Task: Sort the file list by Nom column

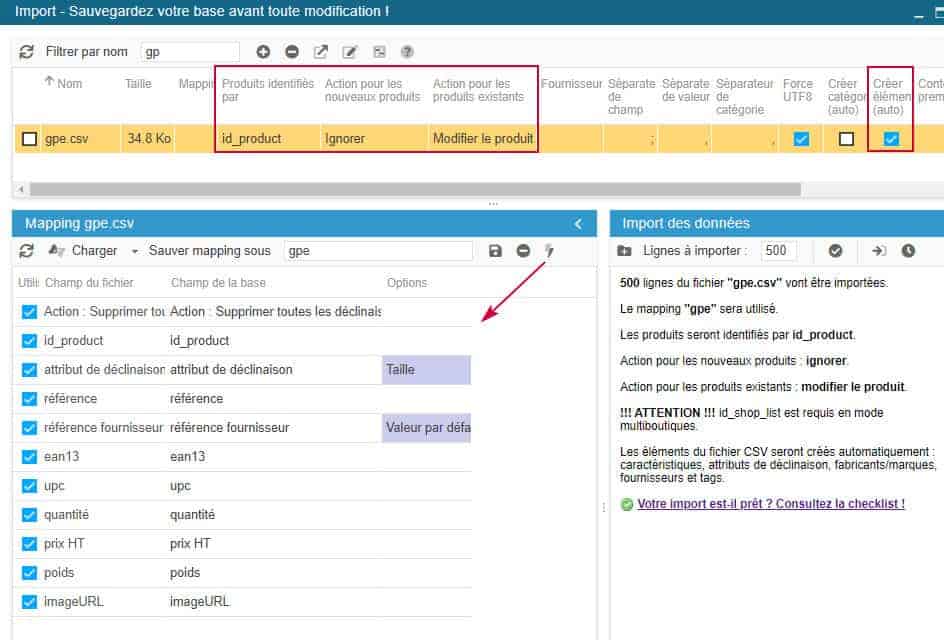Action: point(69,84)
